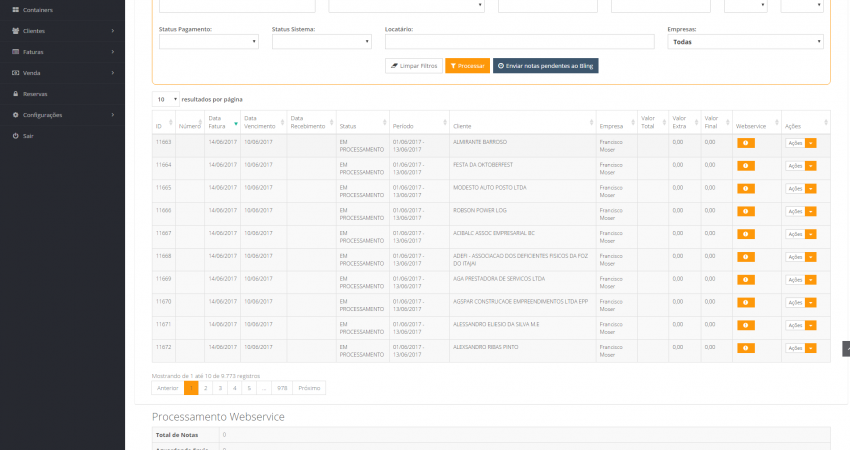Click into the Locatário input field
The image size is (850, 450).
tap(520, 42)
